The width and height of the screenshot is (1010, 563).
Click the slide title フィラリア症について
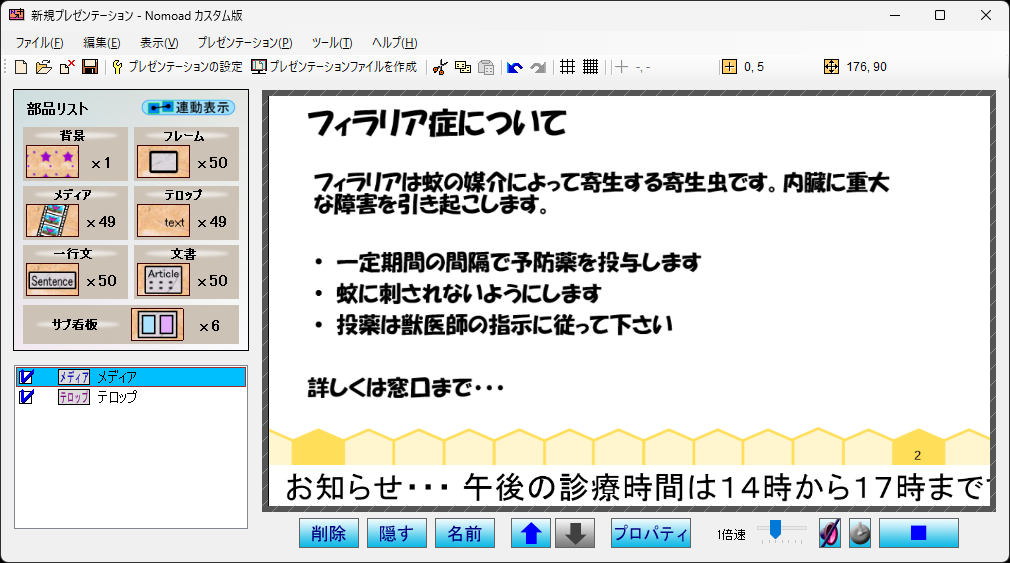pyautogui.click(x=437, y=123)
